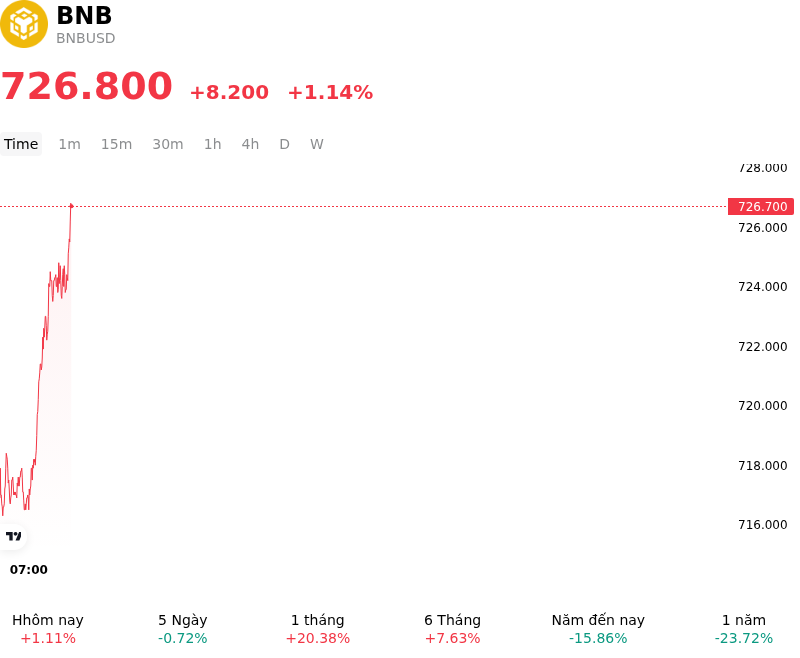Switch chart to W weekly interval

point(317,144)
